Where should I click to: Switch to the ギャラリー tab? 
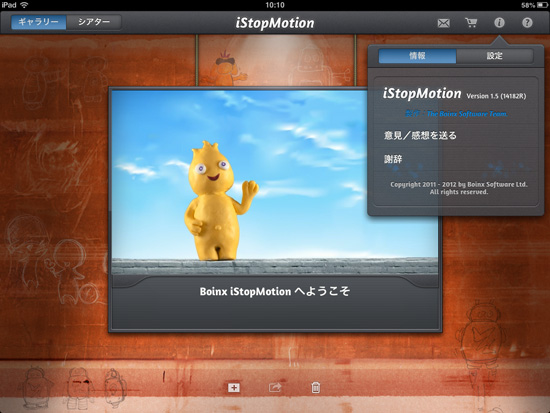39,22
